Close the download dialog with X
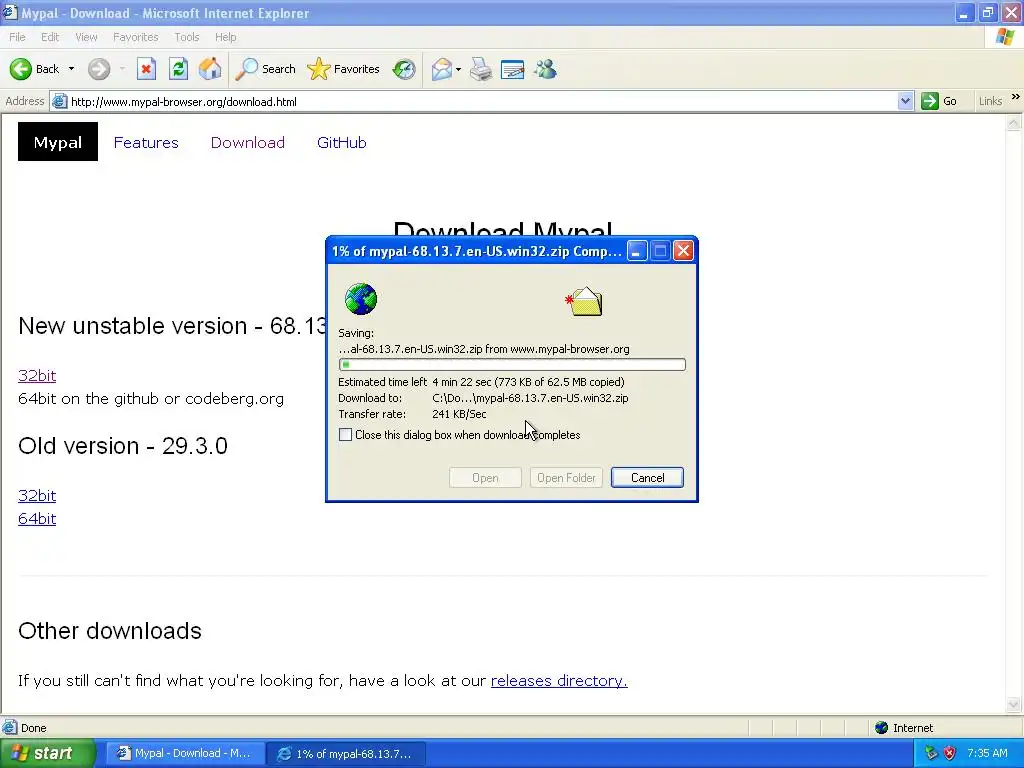The width and height of the screenshot is (1024, 768). [683, 251]
